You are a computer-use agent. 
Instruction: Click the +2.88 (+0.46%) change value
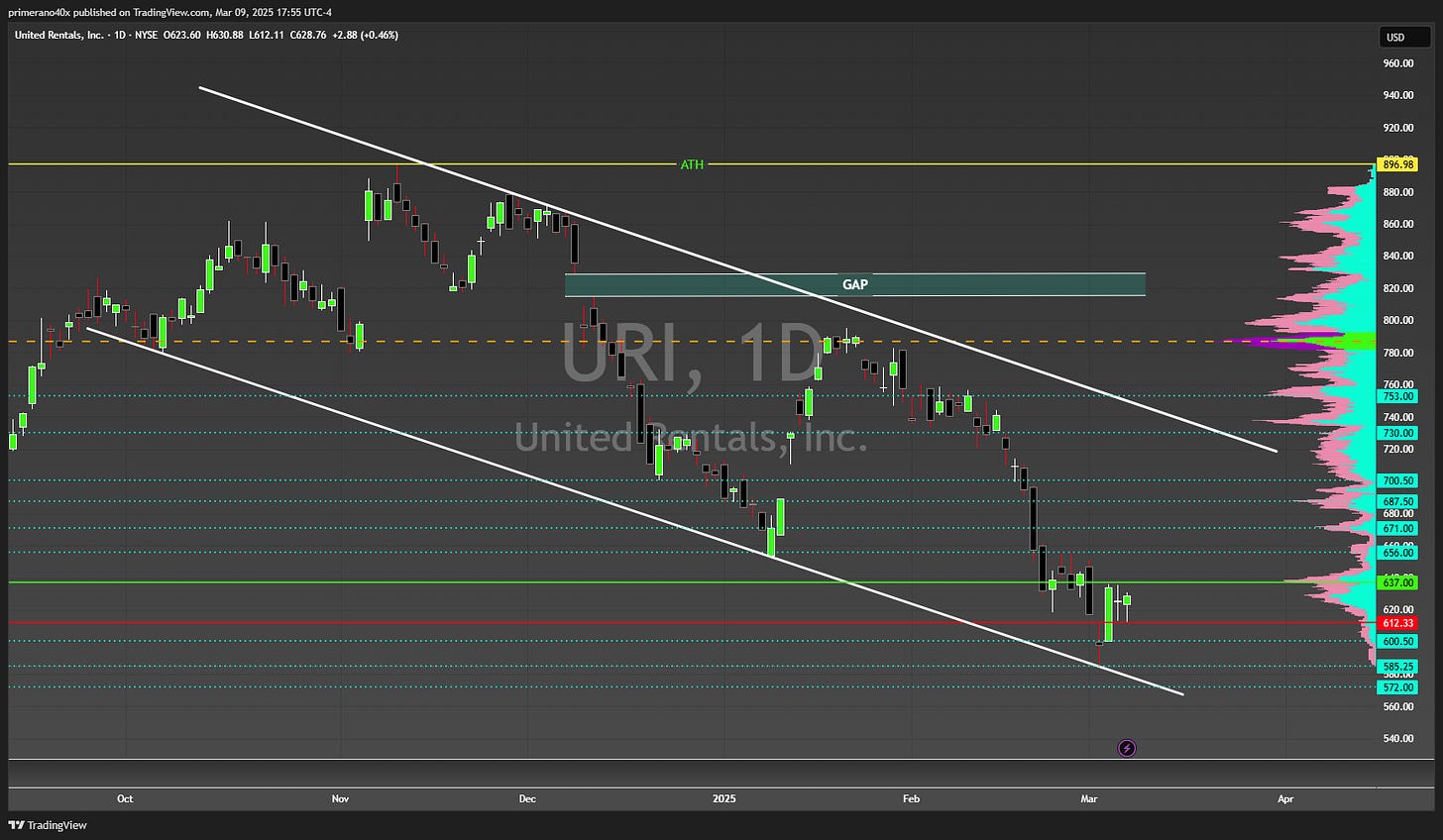(x=366, y=35)
